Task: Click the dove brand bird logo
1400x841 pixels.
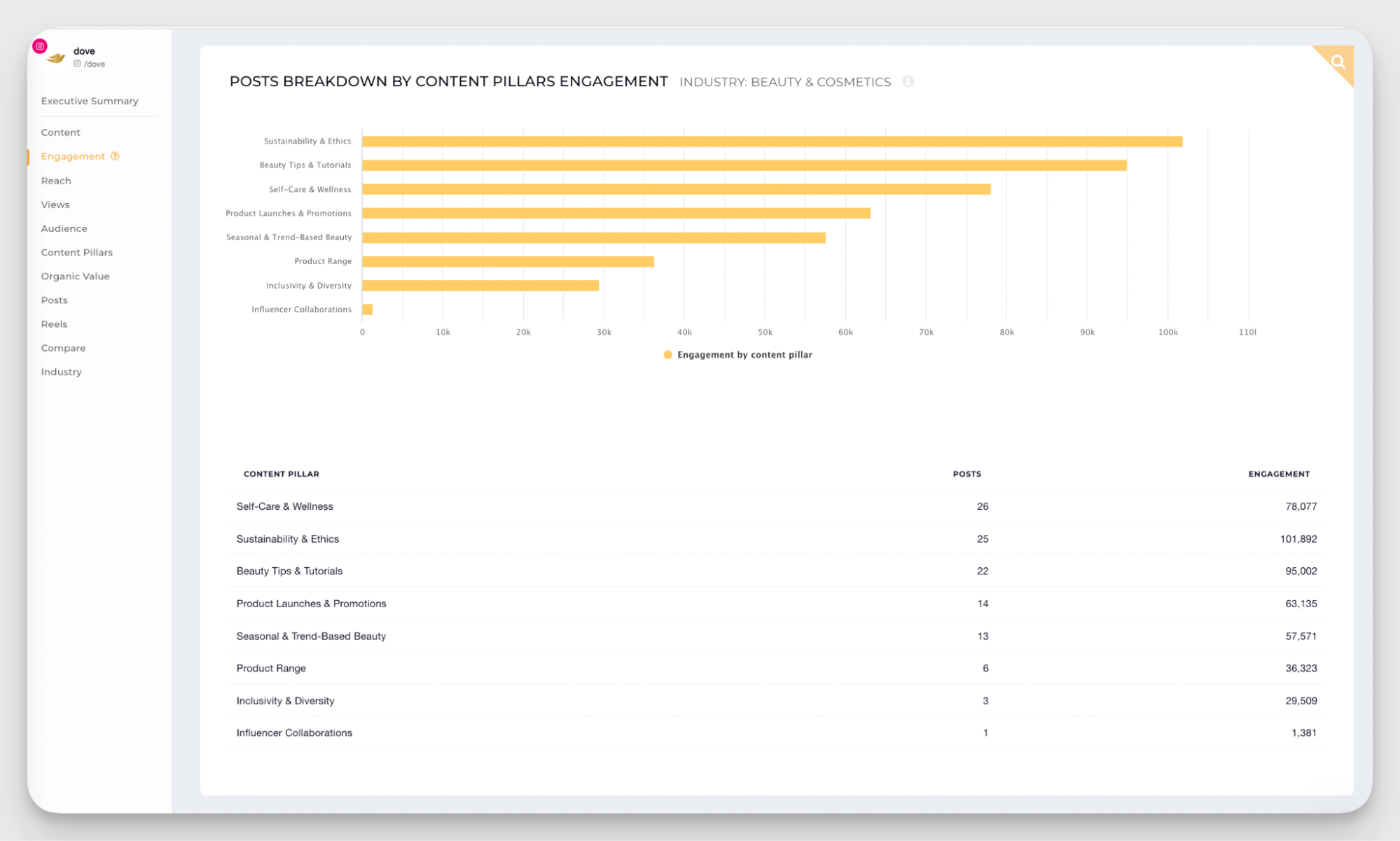Action: click(x=55, y=57)
